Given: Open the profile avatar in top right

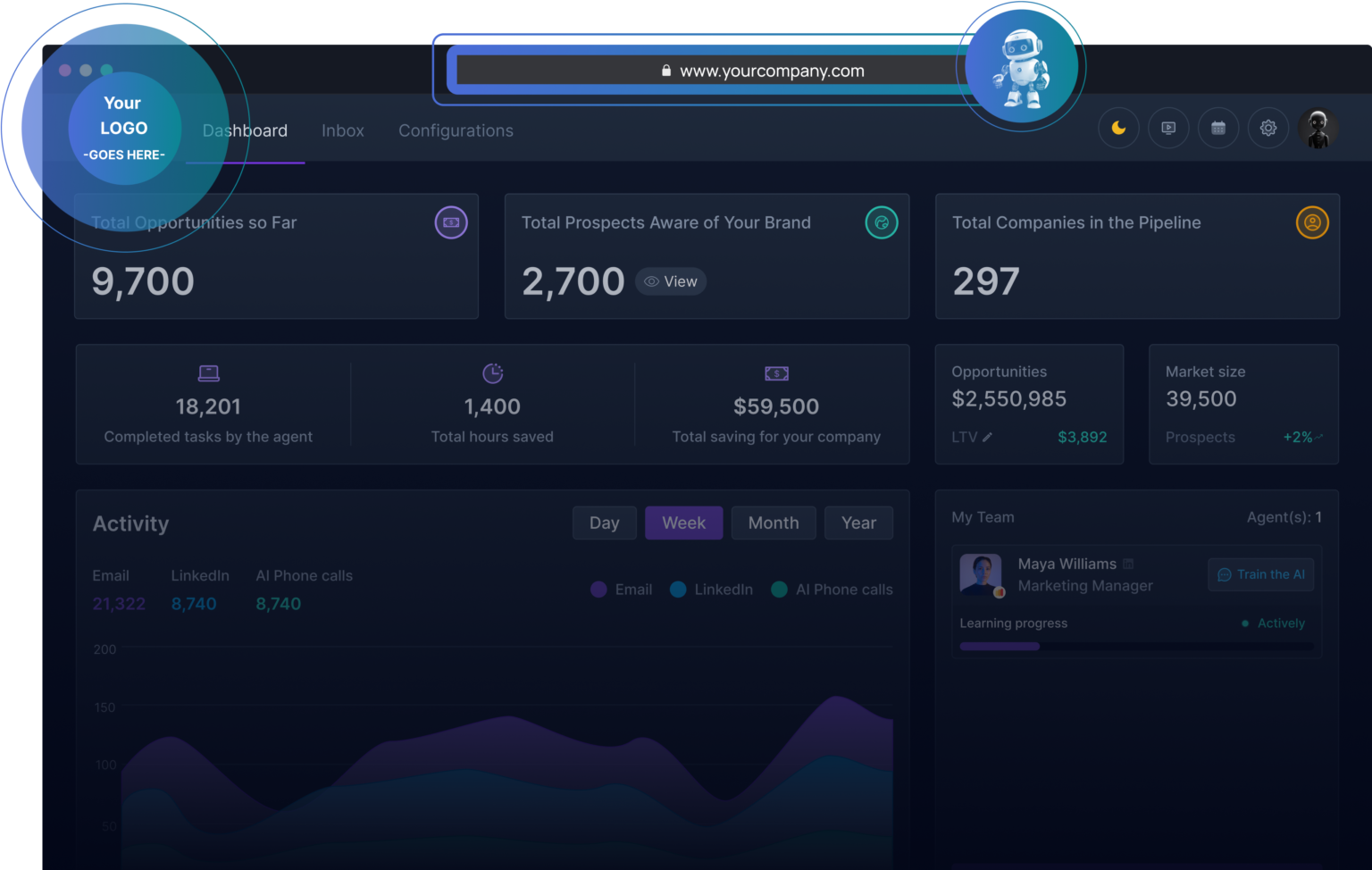Looking at the screenshot, I should tap(1318, 128).
